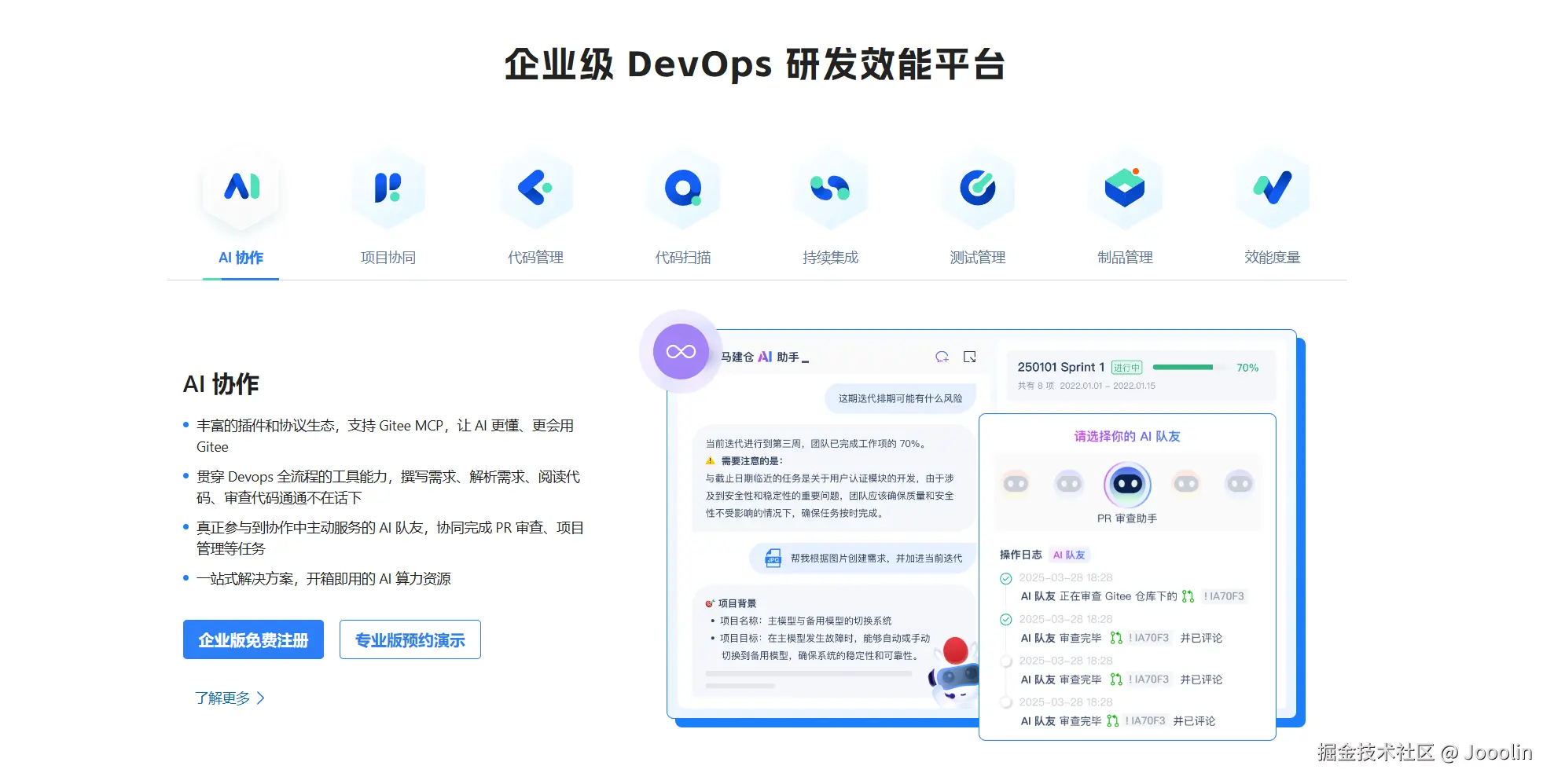Click the JPG file icon in chat message
This screenshot has height=784, width=1554.
point(773,559)
